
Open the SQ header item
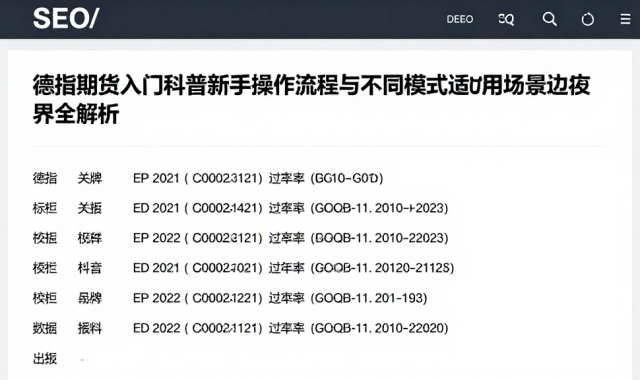tap(506, 19)
